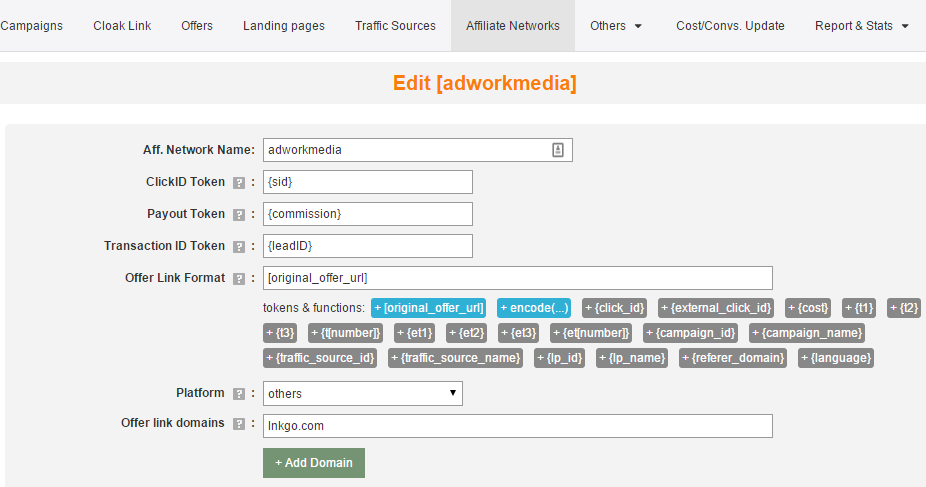Click the ClickID Token input field

point(367,182)
